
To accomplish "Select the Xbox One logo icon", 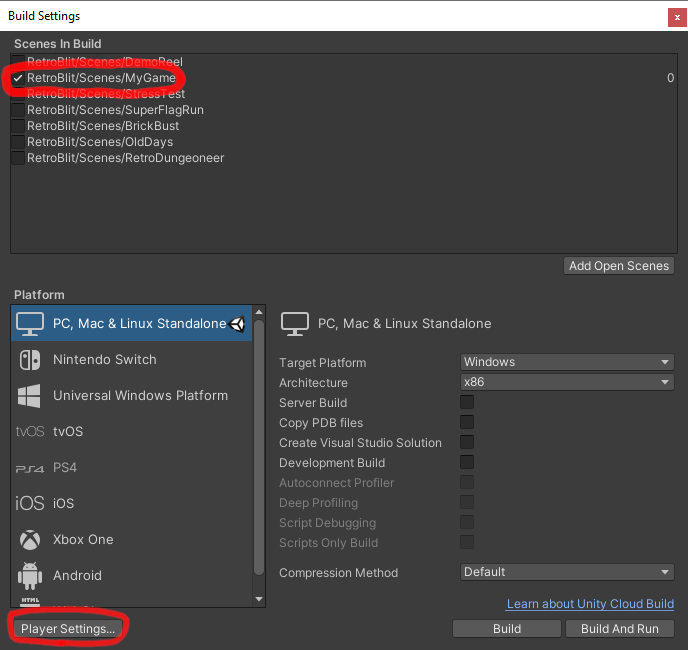I will click(x=30, y=539).
